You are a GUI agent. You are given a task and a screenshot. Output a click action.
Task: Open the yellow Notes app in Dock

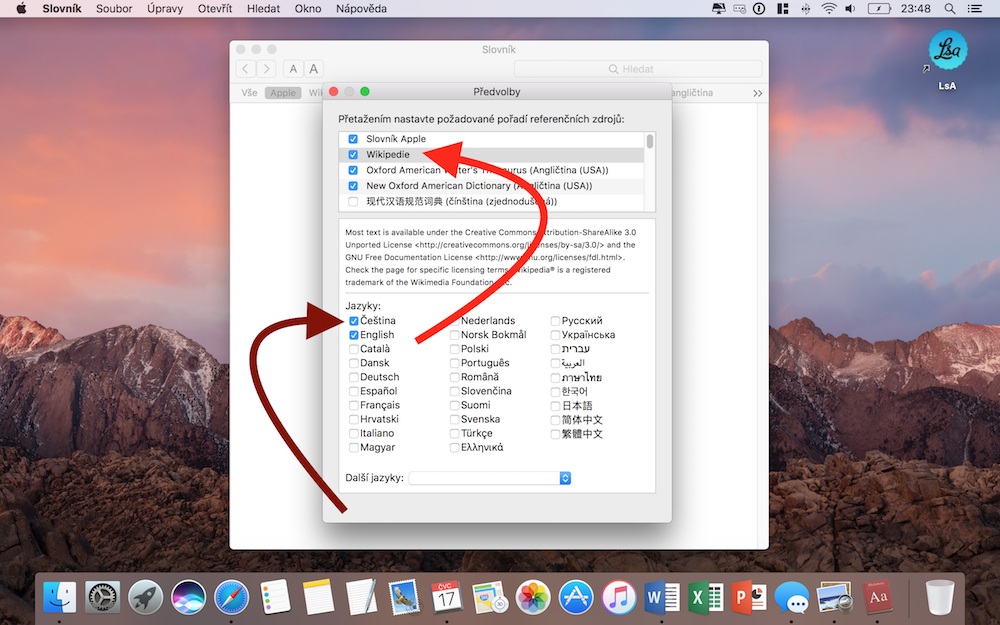[x=318, y=598]
